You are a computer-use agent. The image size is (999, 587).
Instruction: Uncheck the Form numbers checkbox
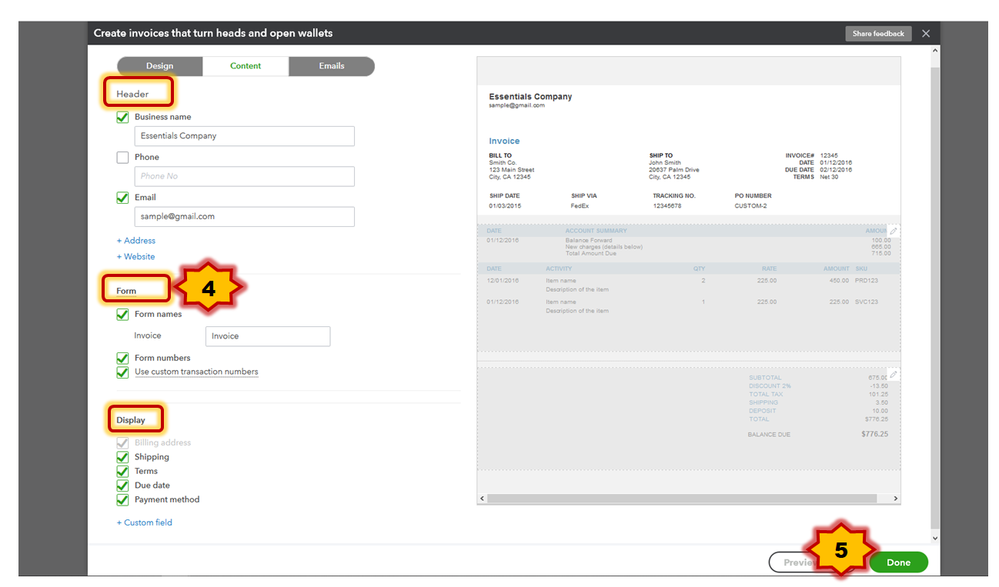coord(122,358)
